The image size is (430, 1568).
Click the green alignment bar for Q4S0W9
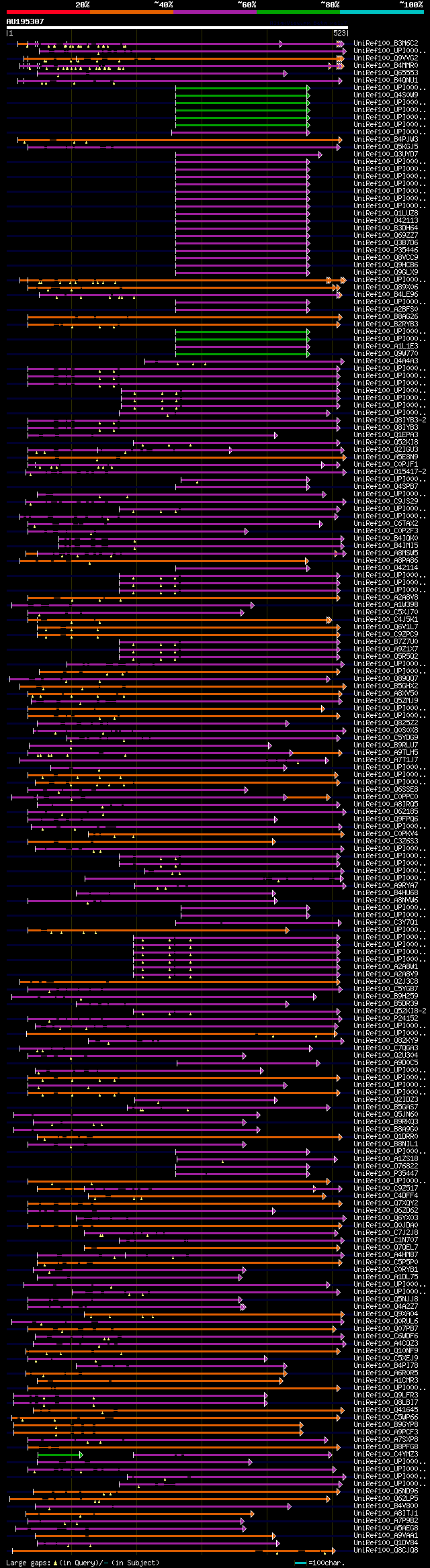click(x=243, y=95)
